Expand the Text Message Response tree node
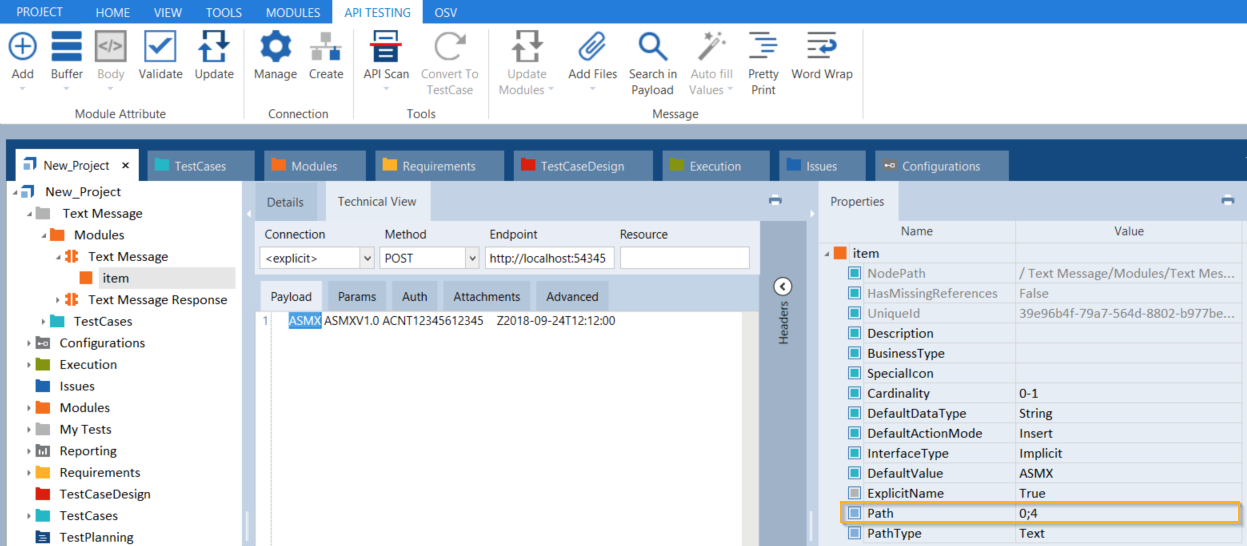 [58, 300]
